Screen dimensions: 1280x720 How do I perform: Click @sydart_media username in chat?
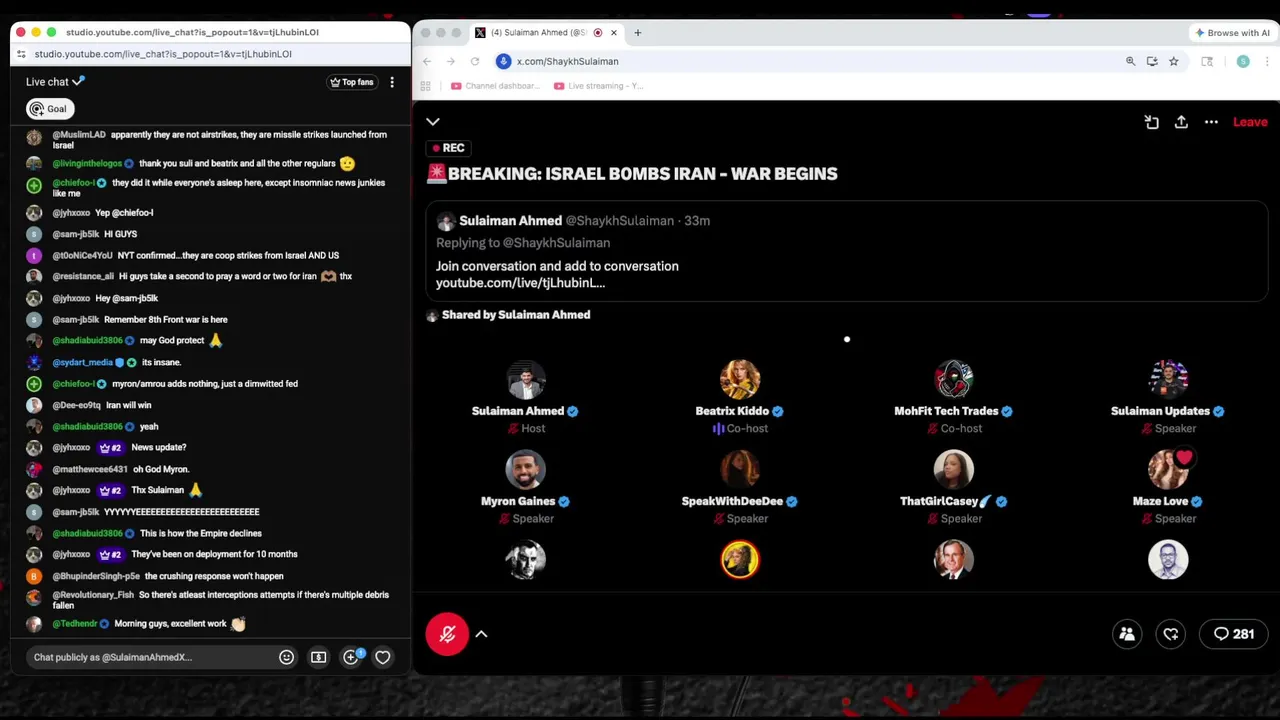[82, 362]
